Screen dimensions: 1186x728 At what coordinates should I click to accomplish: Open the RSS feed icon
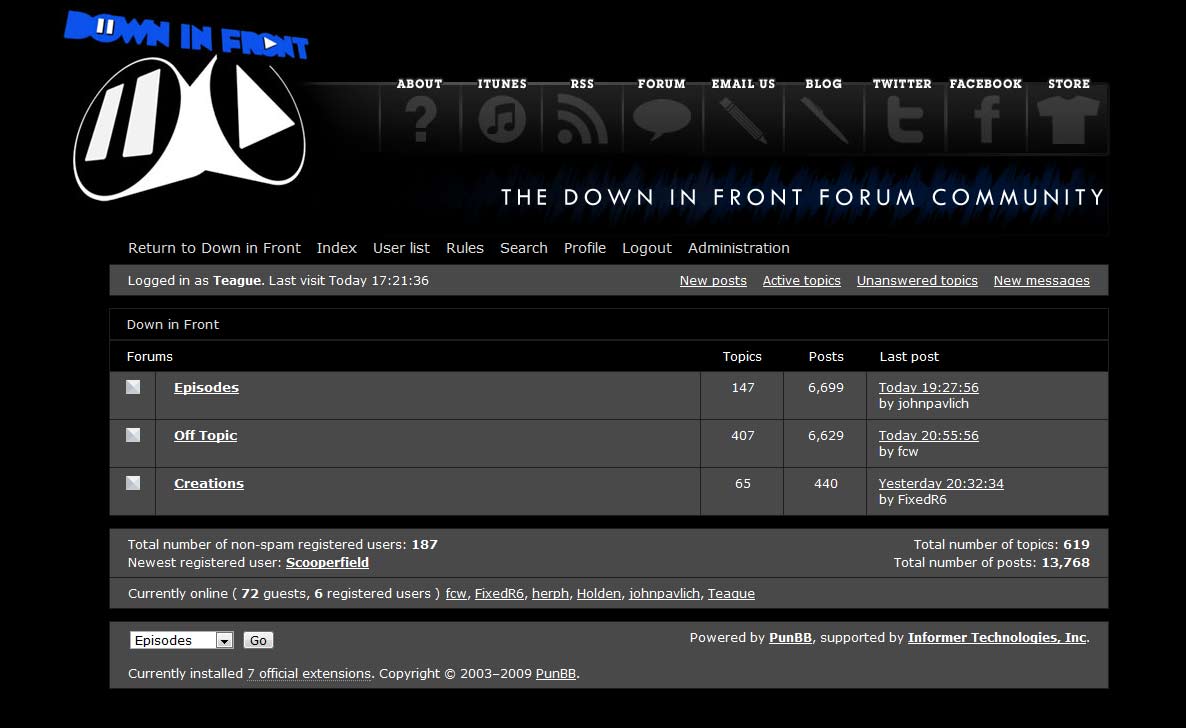582,120
